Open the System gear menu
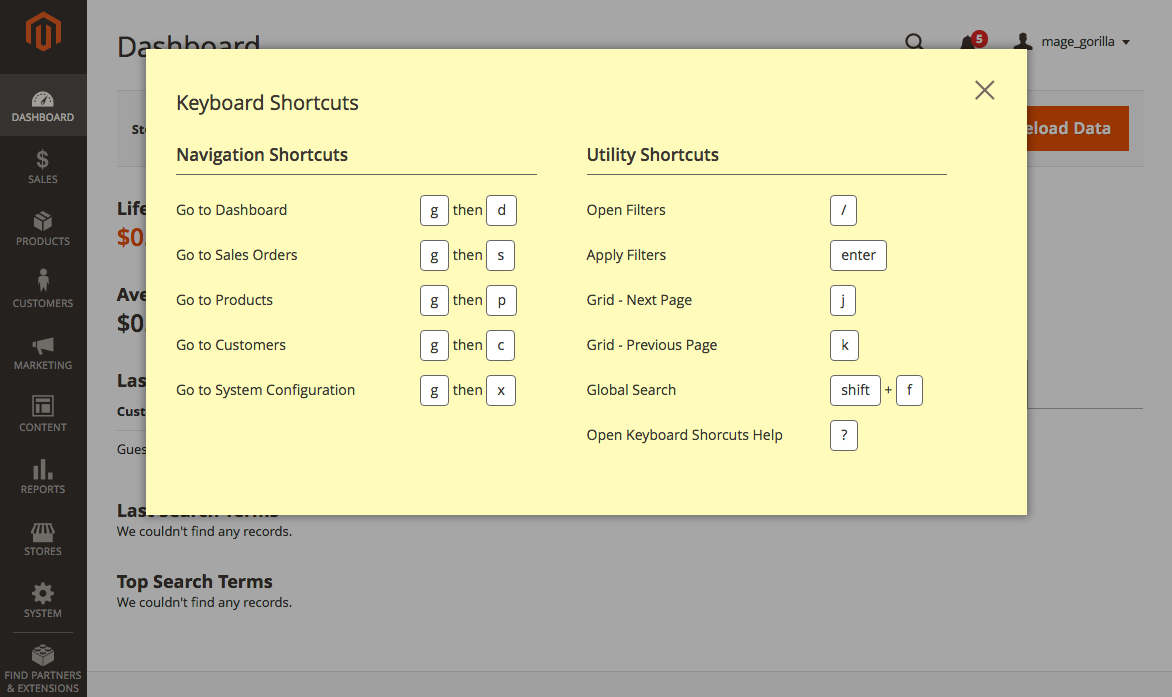 point(43,600)
